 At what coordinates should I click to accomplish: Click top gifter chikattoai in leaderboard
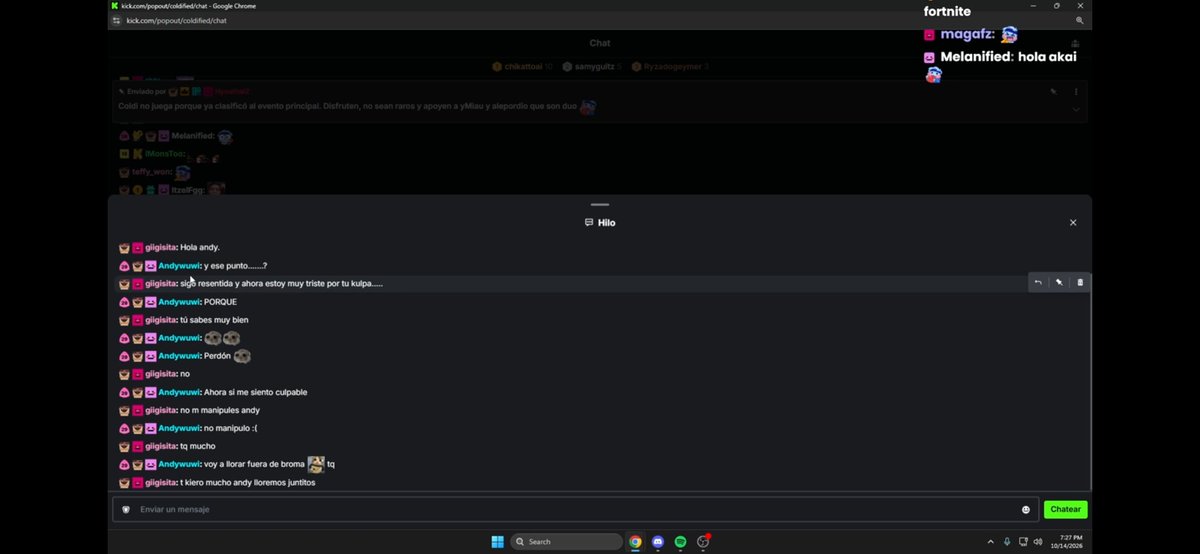click(x=521, y=67)
